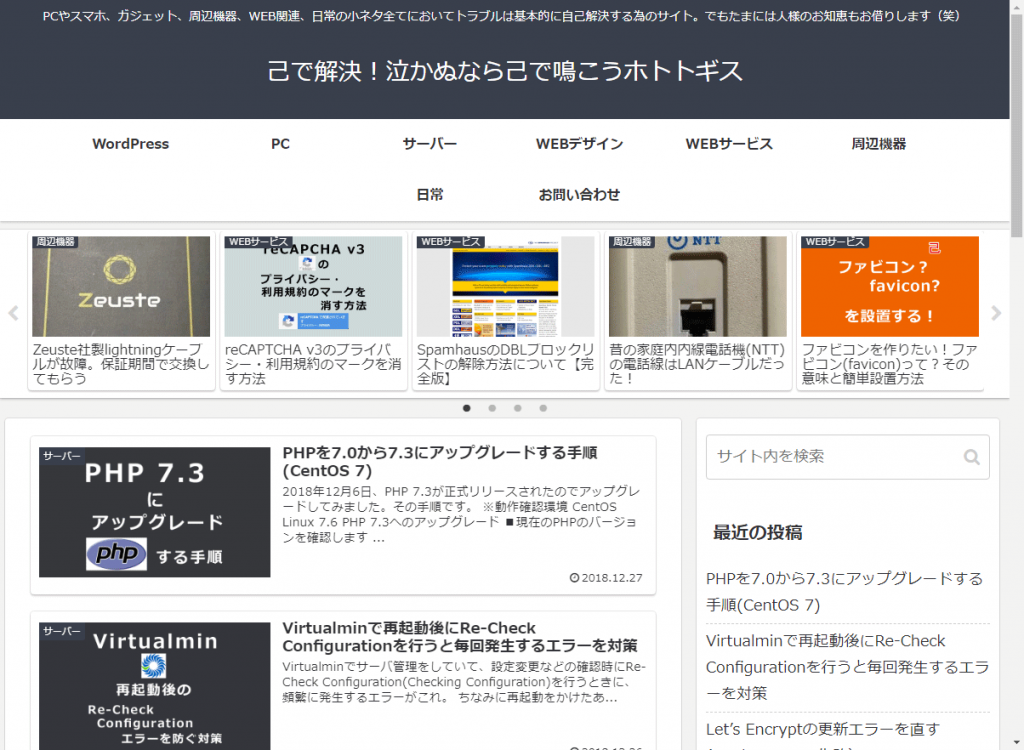The height and width of the screenshot is (750, 1024).
Task: Click the site title ホトトギス banner
Action: pos(511,70)
